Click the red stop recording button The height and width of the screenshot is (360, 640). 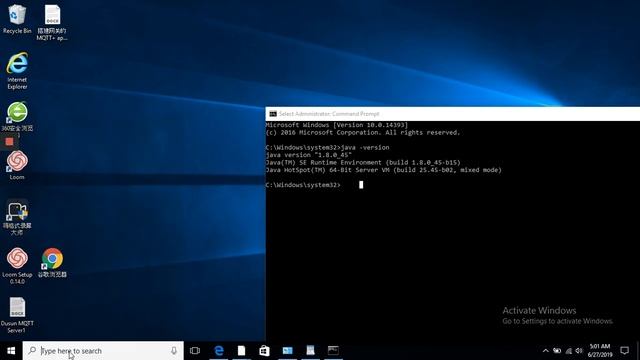tap(9, 142)
